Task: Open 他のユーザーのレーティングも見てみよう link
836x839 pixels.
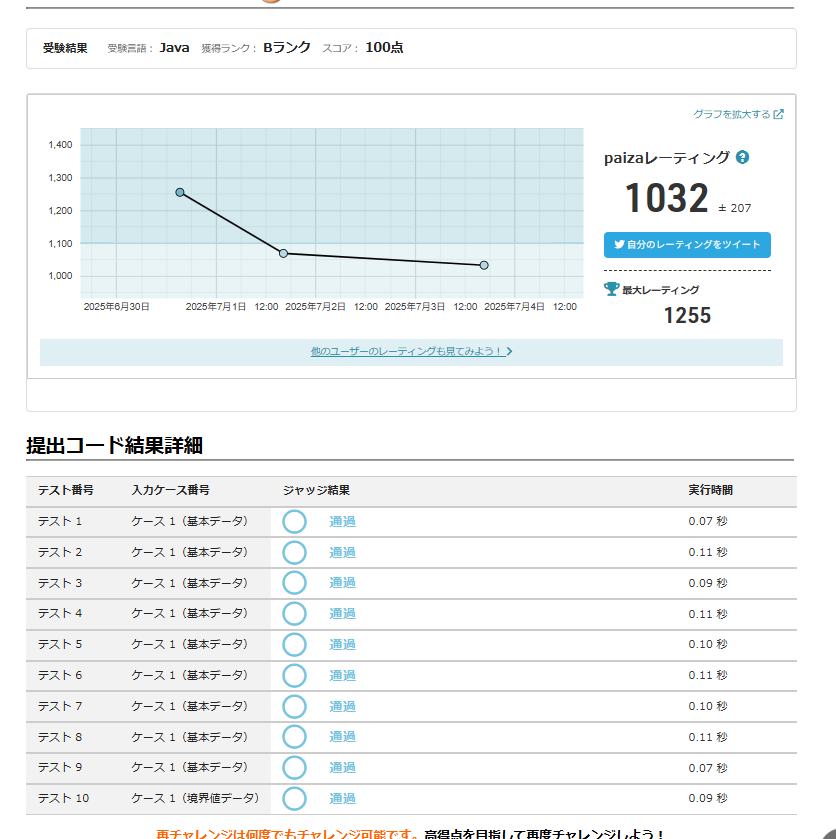Action: click(x=410, y=352)
